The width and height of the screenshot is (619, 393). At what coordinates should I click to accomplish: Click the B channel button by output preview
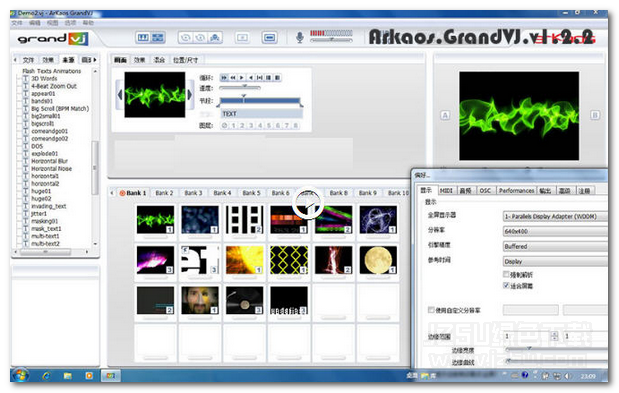pos(595,115)
